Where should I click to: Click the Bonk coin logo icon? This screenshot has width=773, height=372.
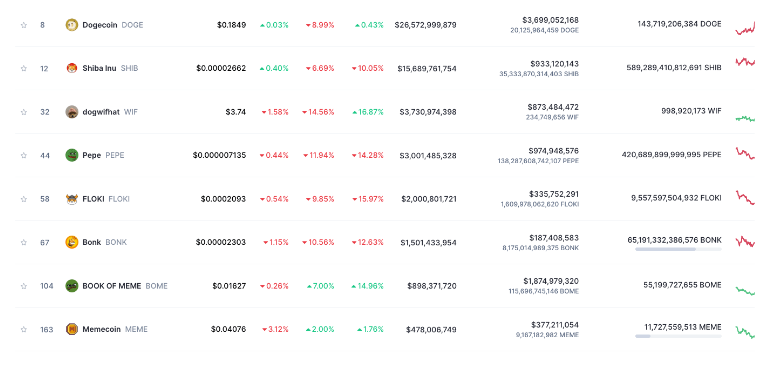point(72,242)
